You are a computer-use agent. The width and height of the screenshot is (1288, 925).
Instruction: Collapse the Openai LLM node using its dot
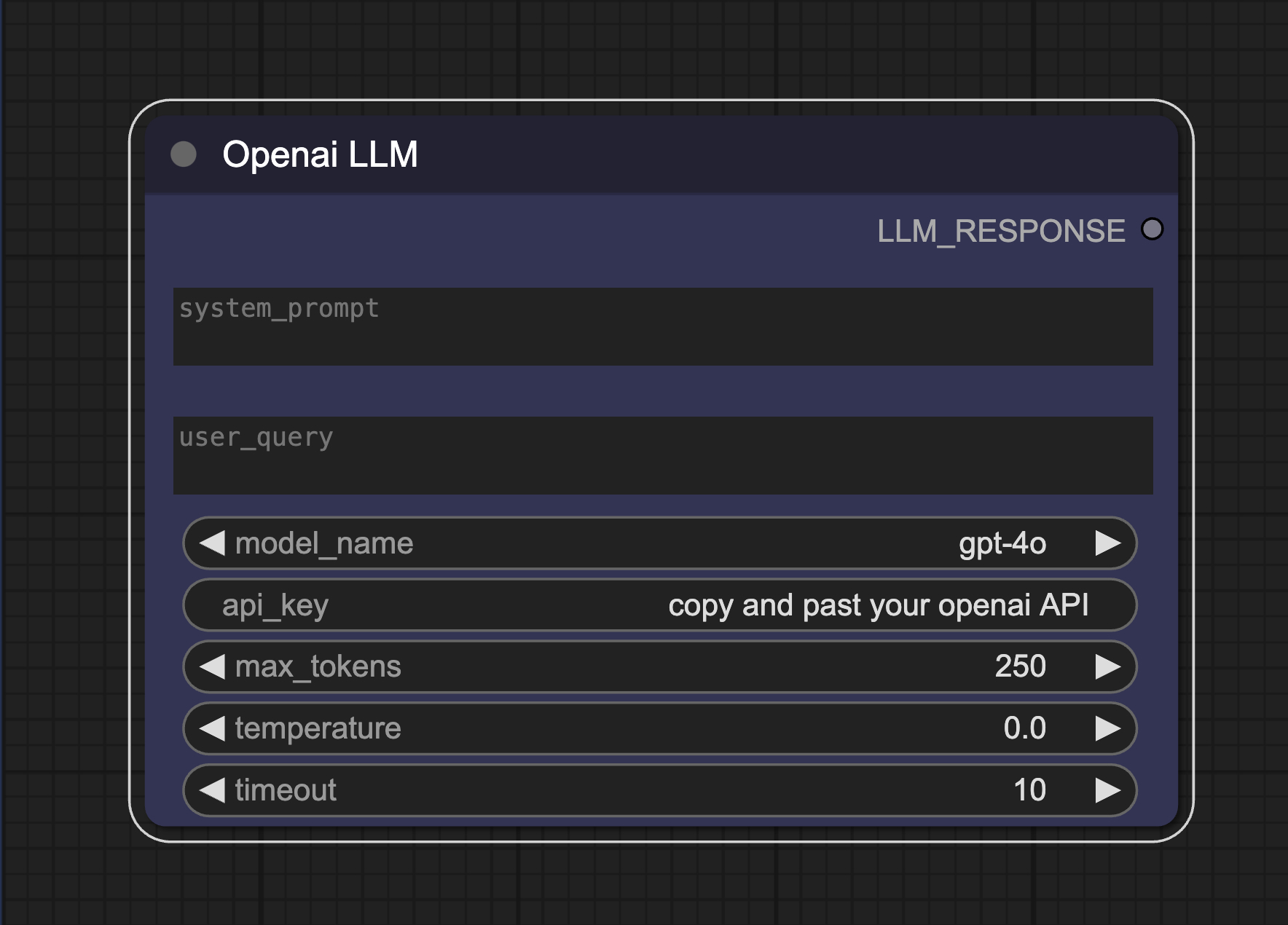(x=184, y=154)
